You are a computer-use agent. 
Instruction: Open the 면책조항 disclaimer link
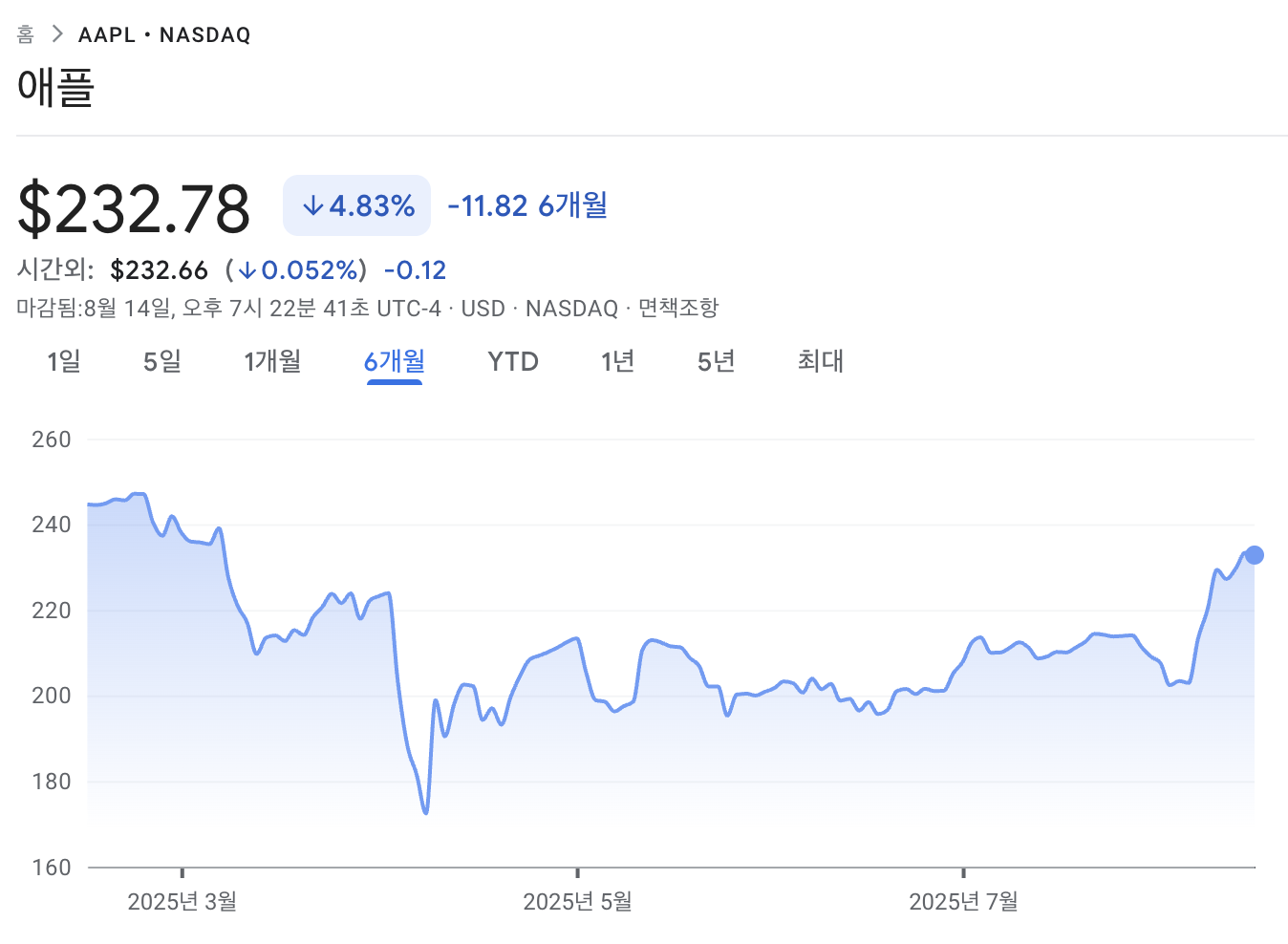pos(678,308)
